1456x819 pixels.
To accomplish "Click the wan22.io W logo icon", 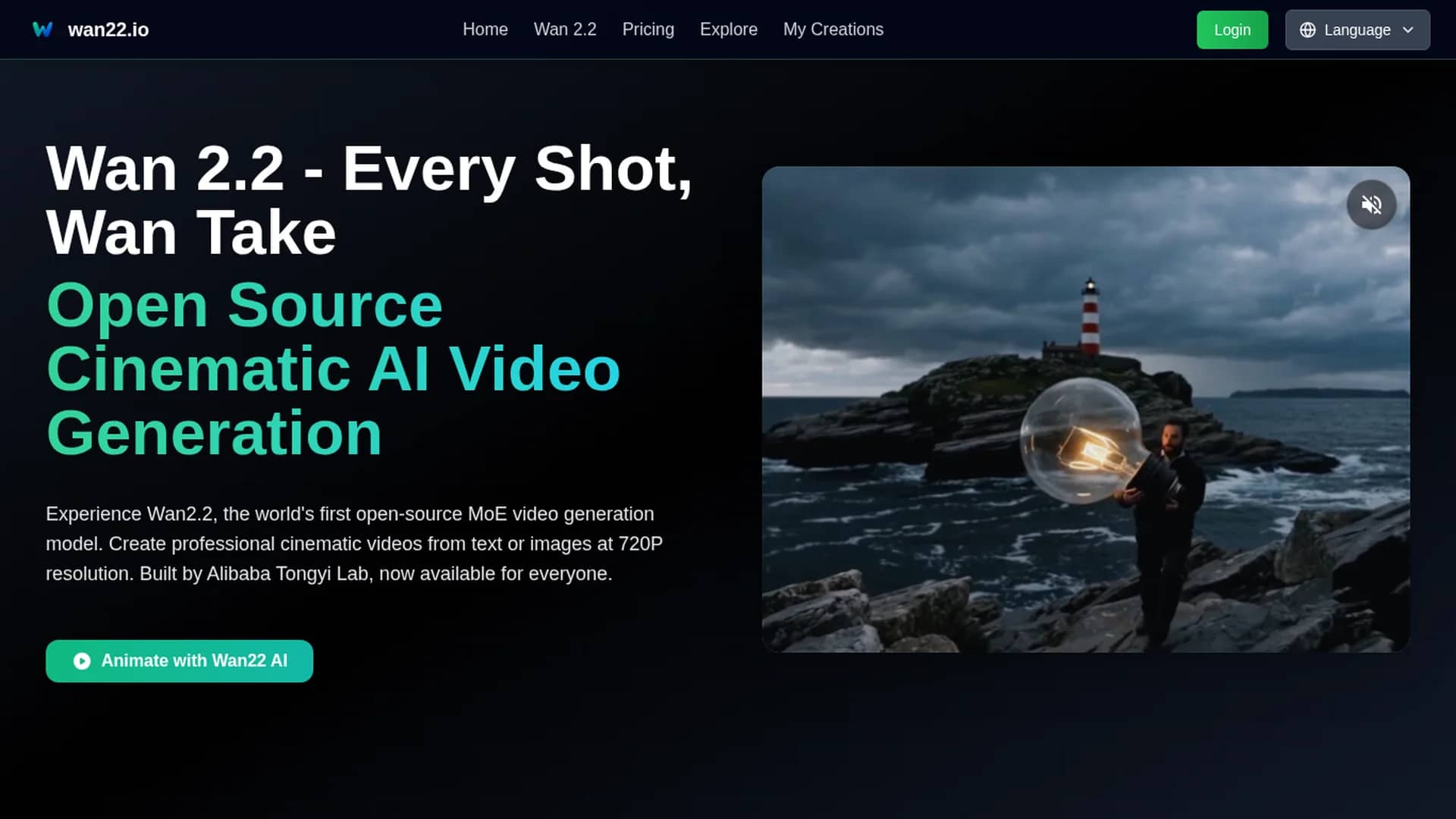I will [x=42, y=30].
